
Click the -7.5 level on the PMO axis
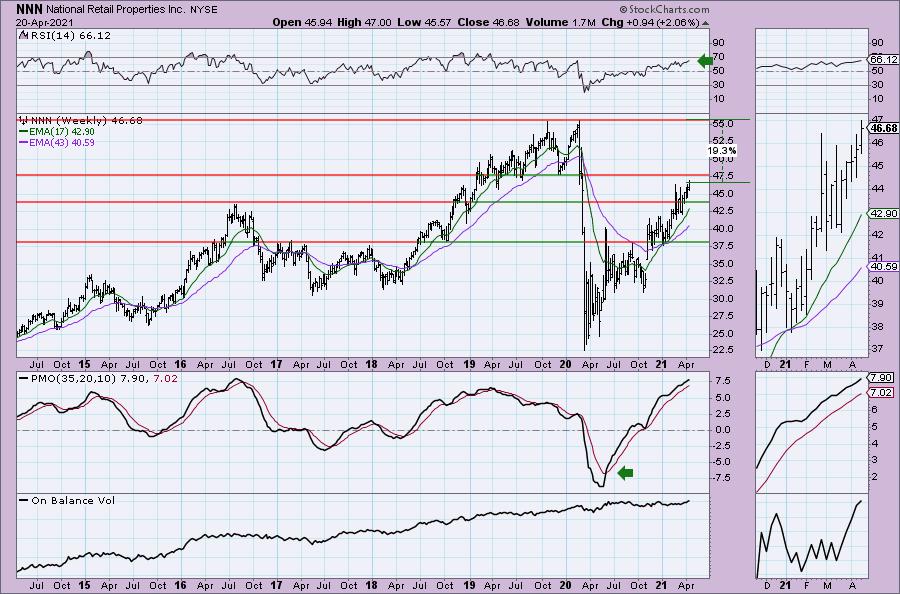pyautogui.click(x=722, y=477)
